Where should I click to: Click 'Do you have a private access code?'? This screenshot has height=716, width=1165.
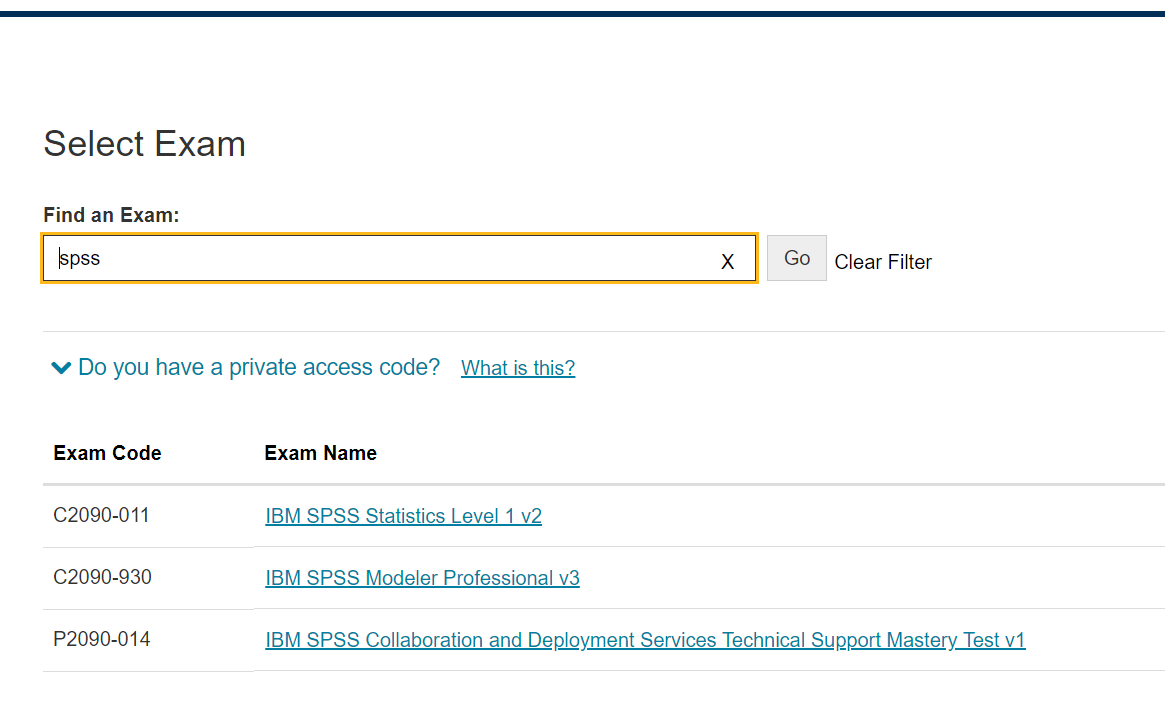259,367
